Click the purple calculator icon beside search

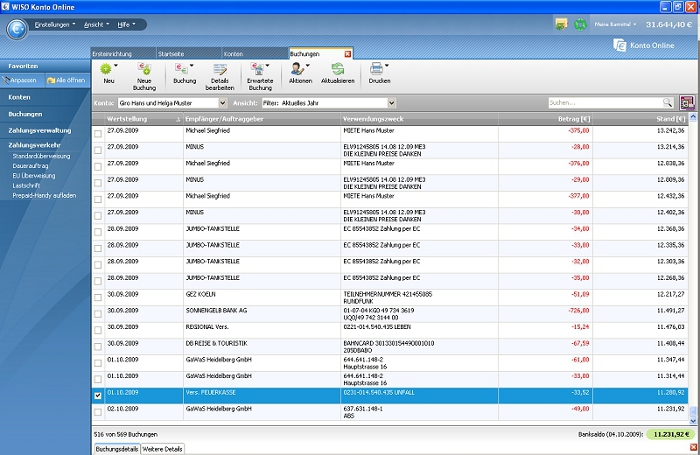(687, 102)
